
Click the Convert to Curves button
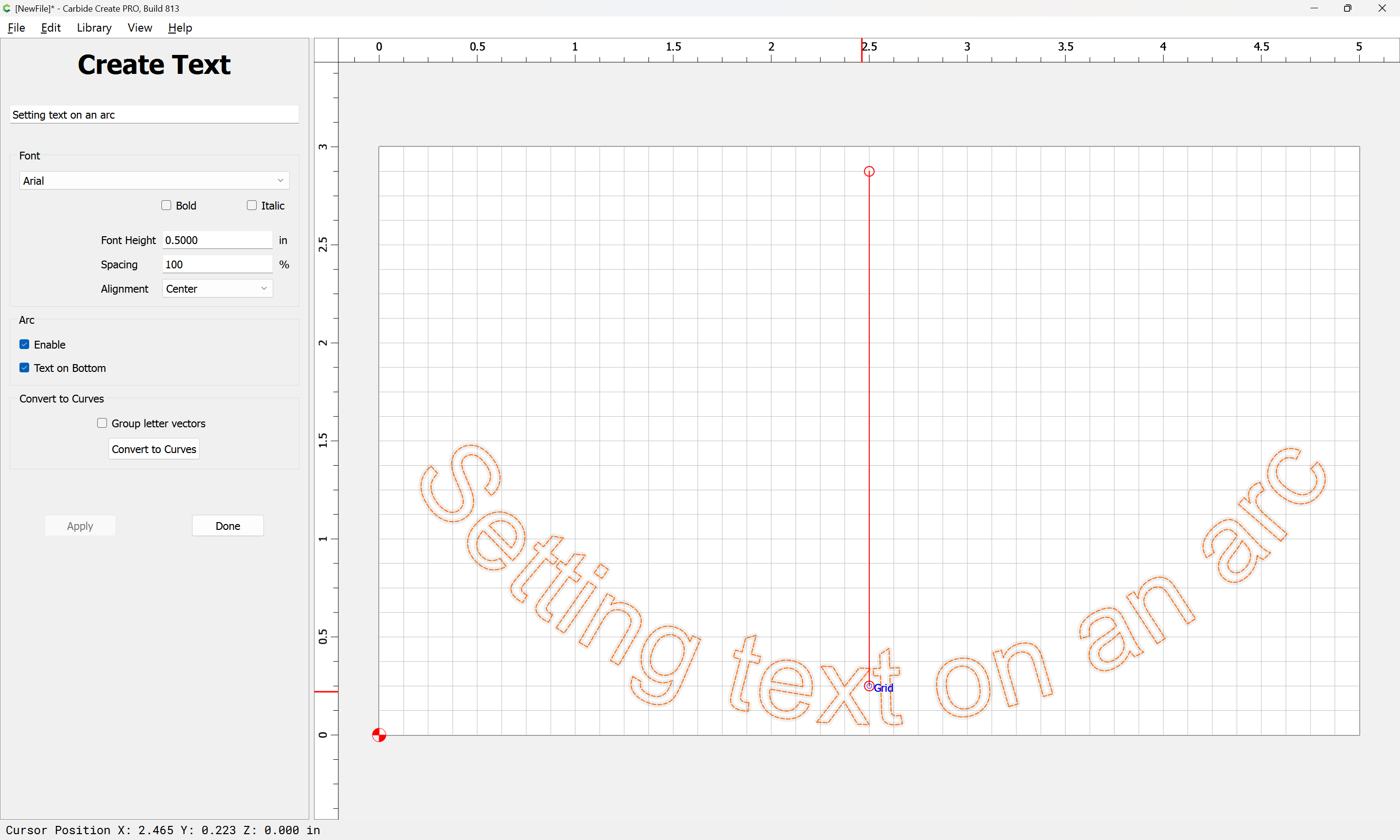(154, 449)
